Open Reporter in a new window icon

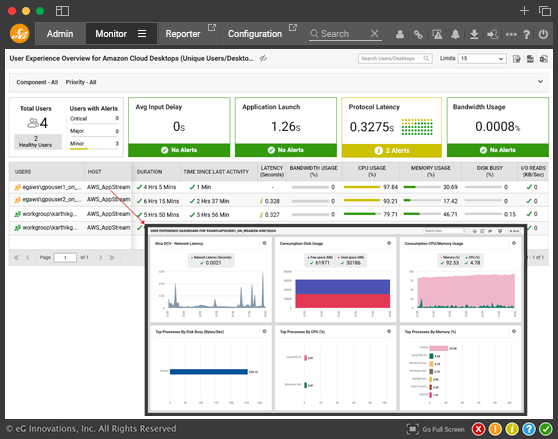click(212, 27)
